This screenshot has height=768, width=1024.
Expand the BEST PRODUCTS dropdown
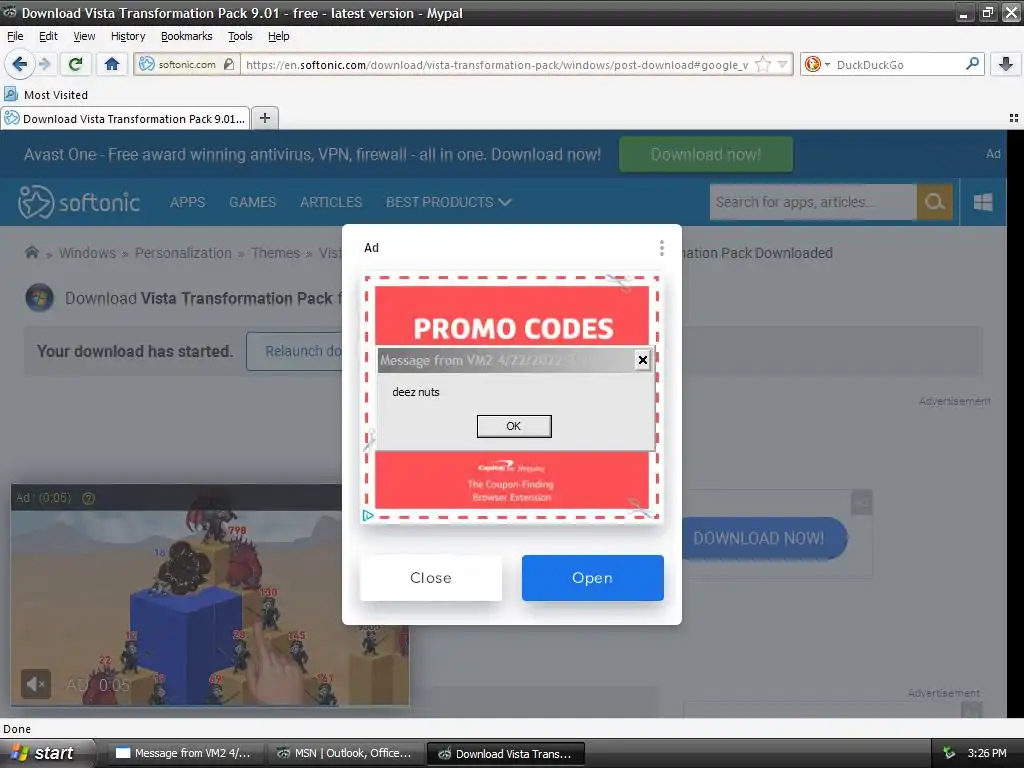click(x=449, y=202)
